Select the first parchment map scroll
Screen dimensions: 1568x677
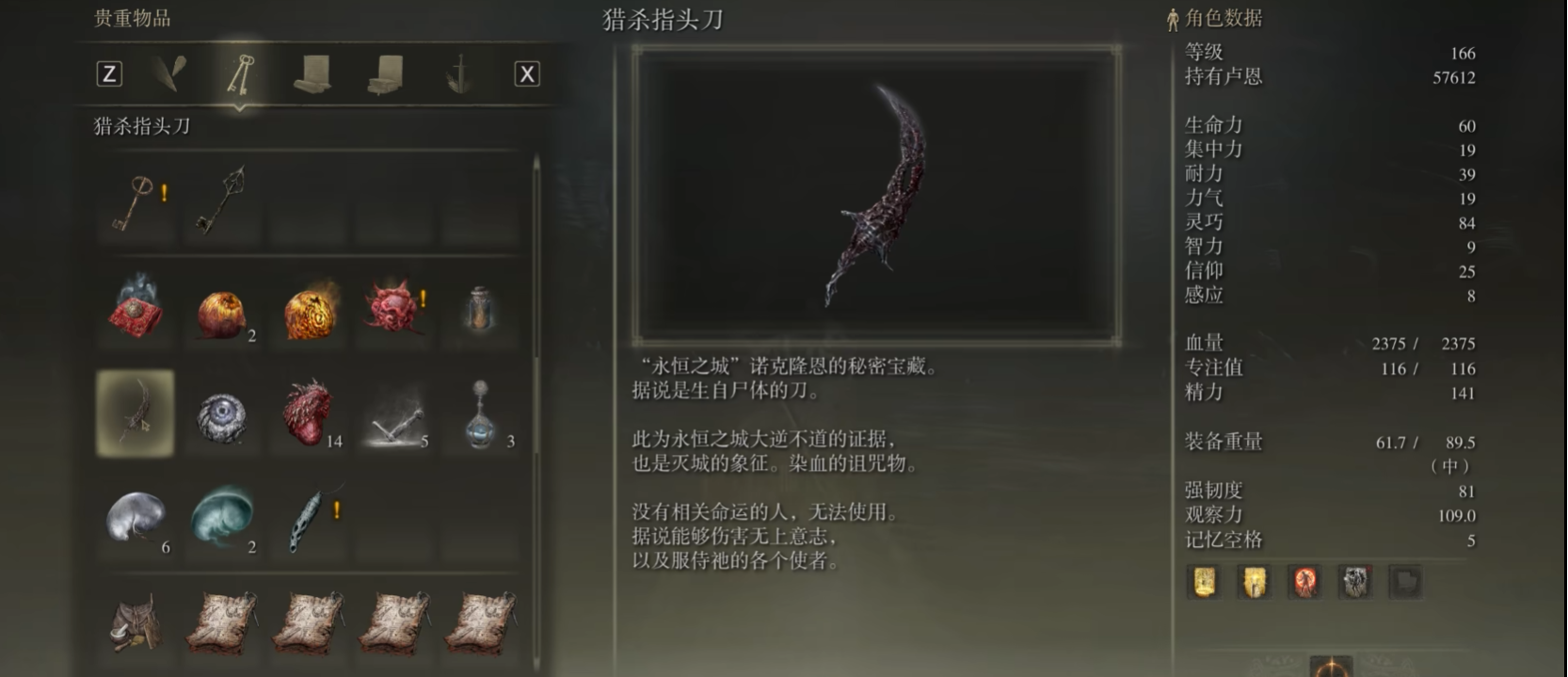(223, 622)
